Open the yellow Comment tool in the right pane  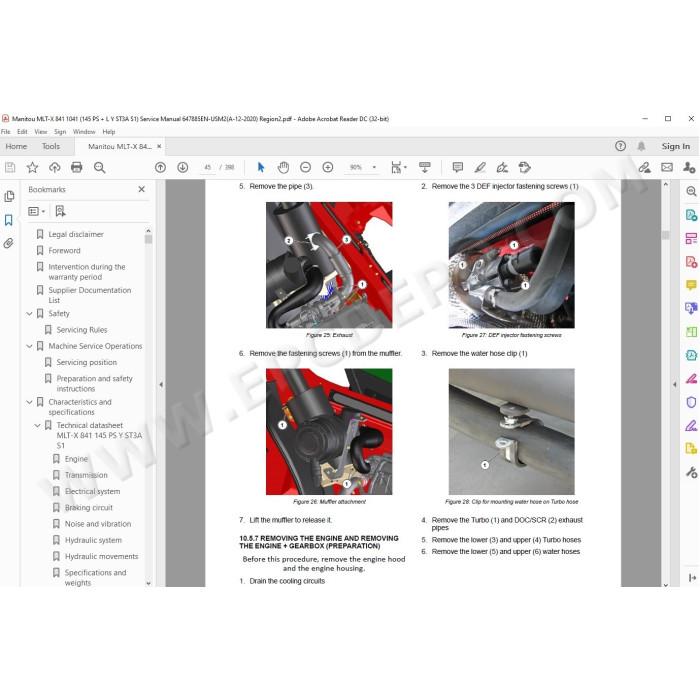[691, 285]
